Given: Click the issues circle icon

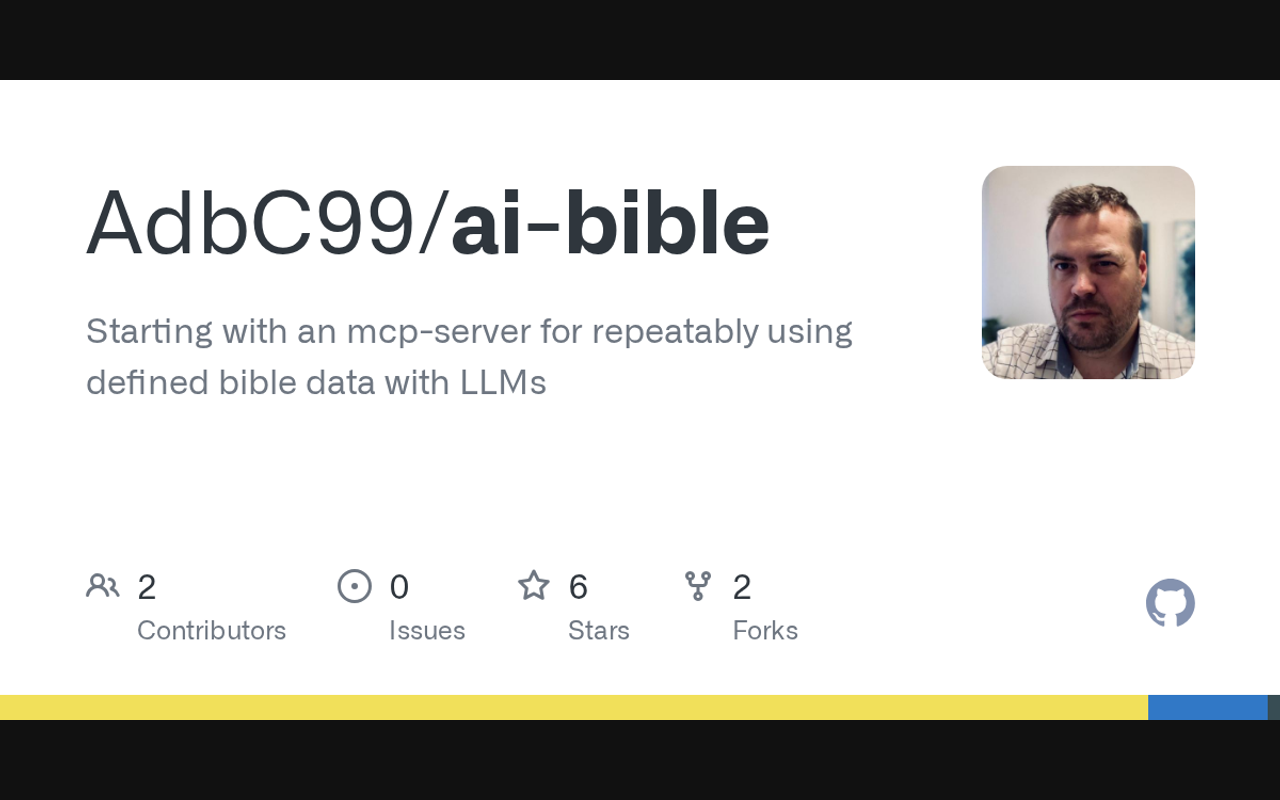Looking at the screenshot, I should point(354,586).
